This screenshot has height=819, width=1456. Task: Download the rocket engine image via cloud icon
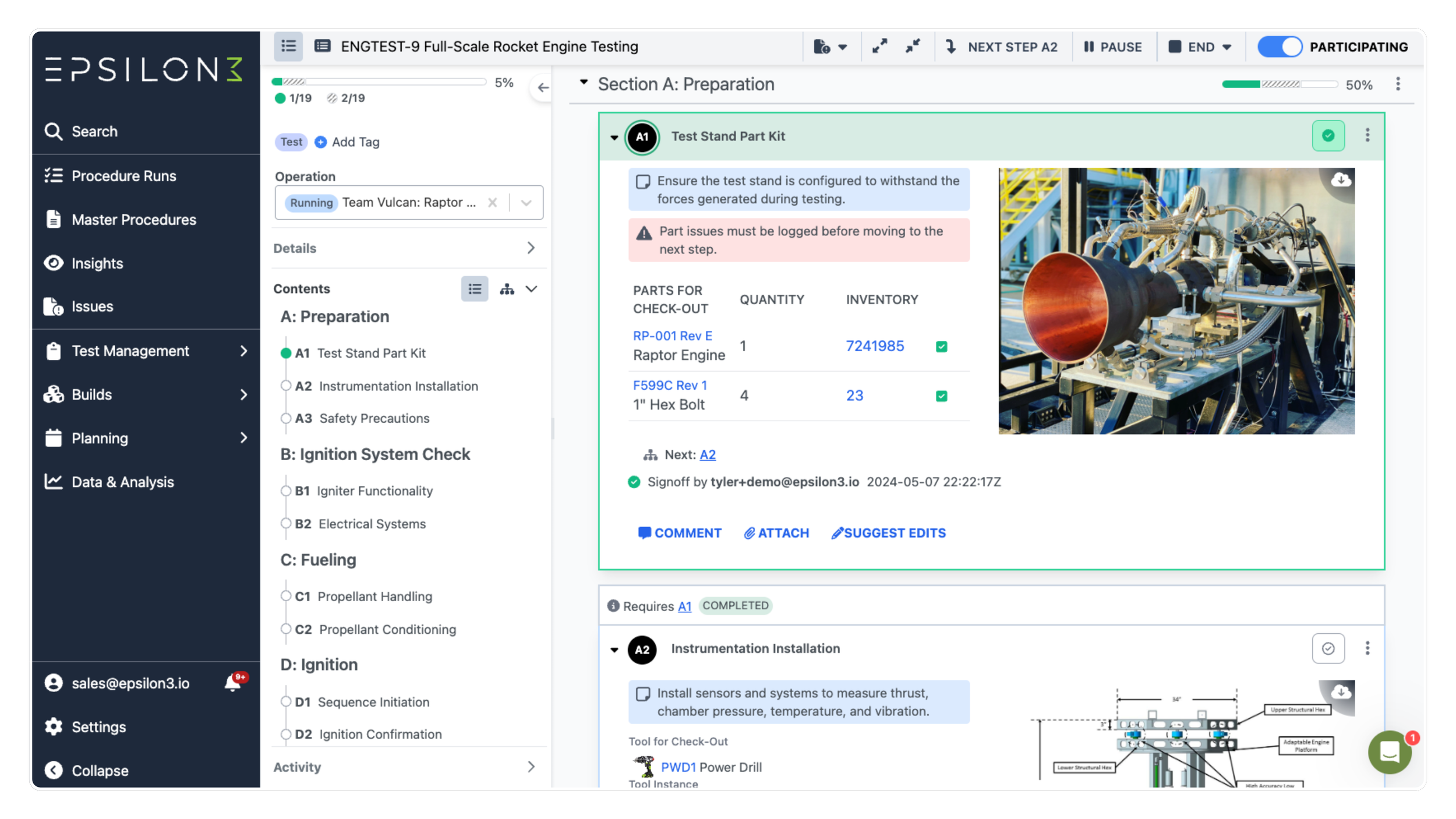(x=1341, y=179)
